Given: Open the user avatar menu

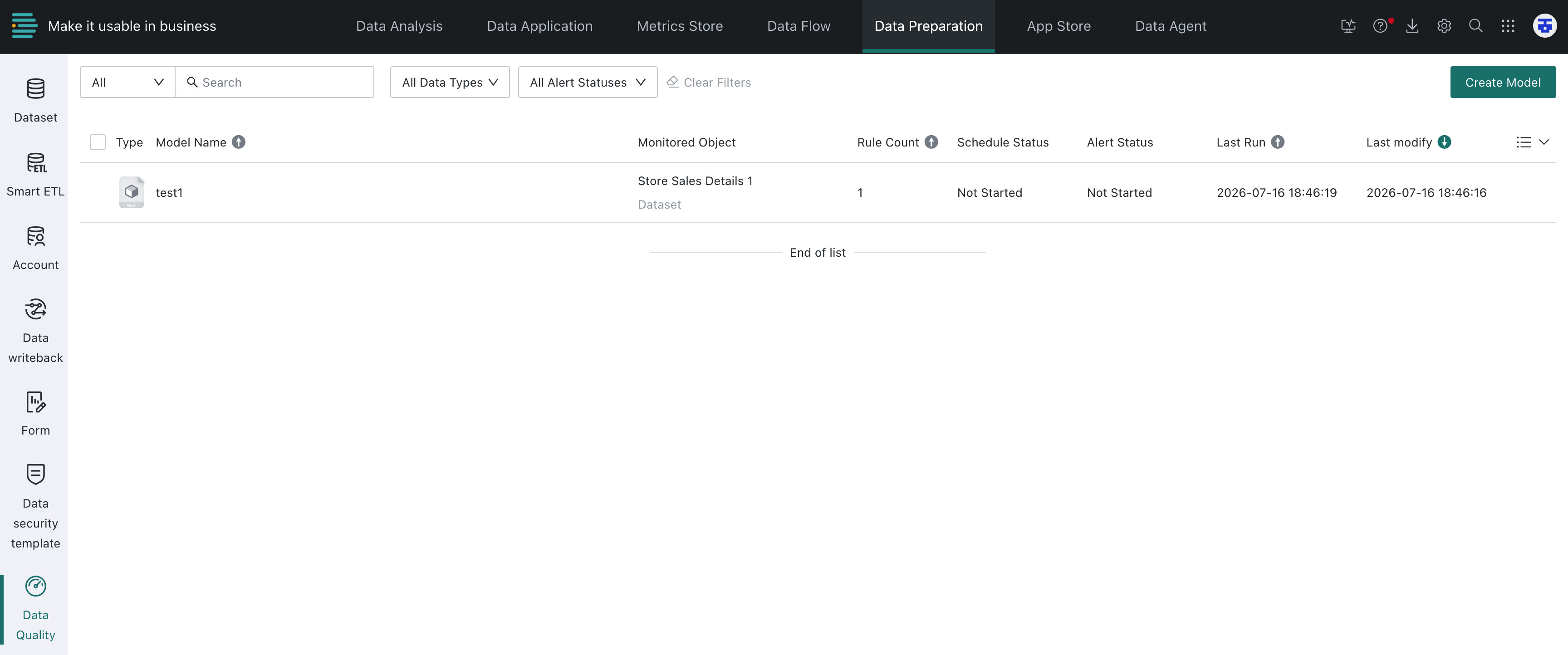Looking at the screenshot, I should coord(1544,26).
